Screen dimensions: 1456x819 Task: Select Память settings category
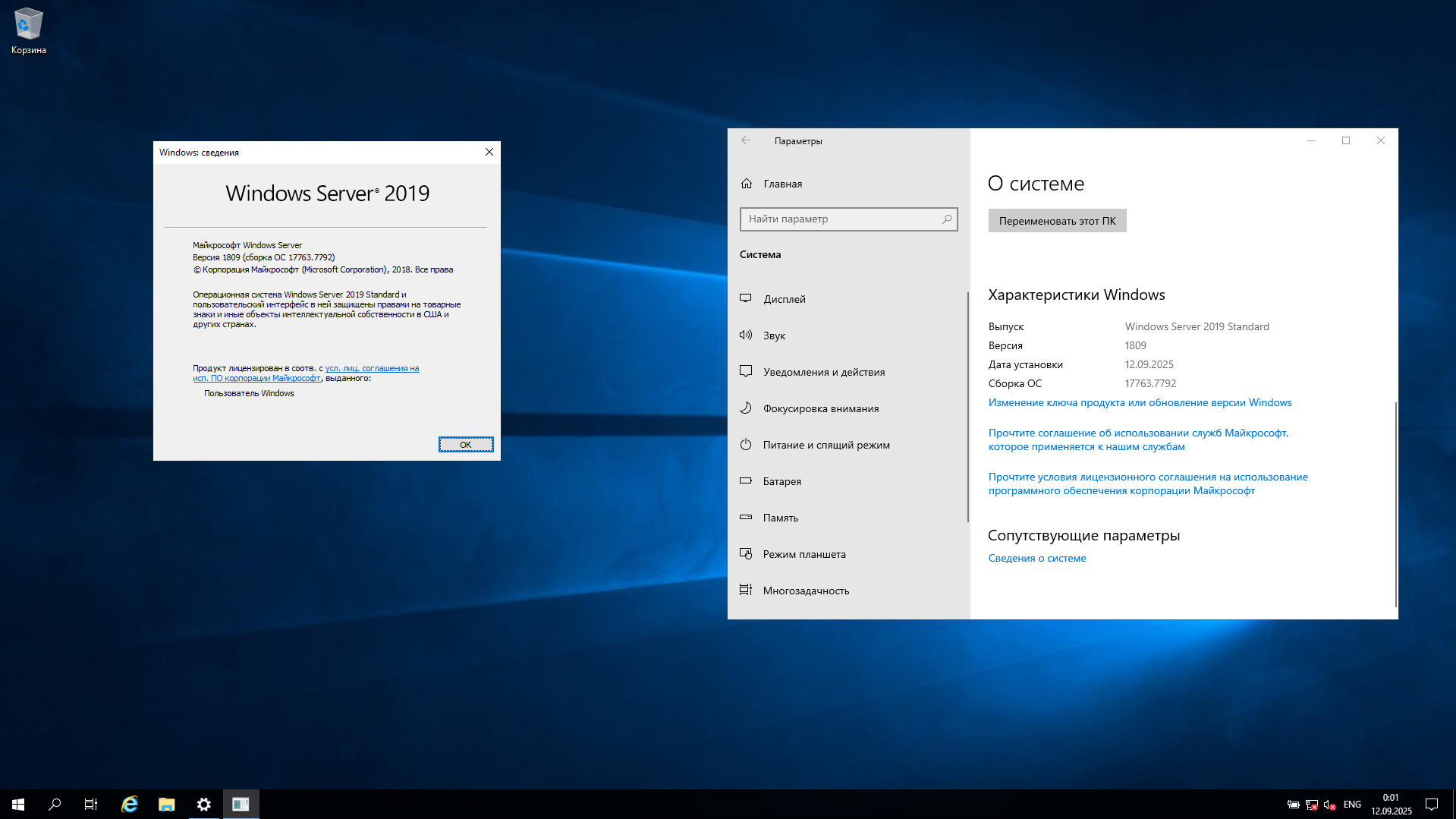[x=847, y=518]
